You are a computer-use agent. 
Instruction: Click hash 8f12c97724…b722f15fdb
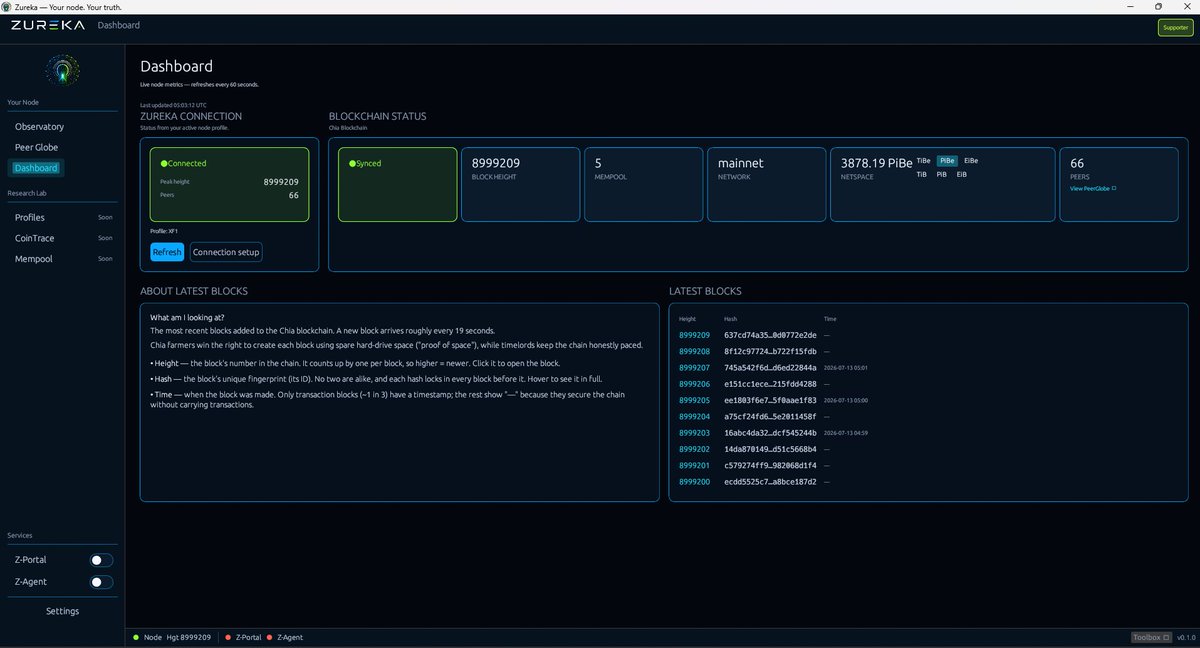770,351
